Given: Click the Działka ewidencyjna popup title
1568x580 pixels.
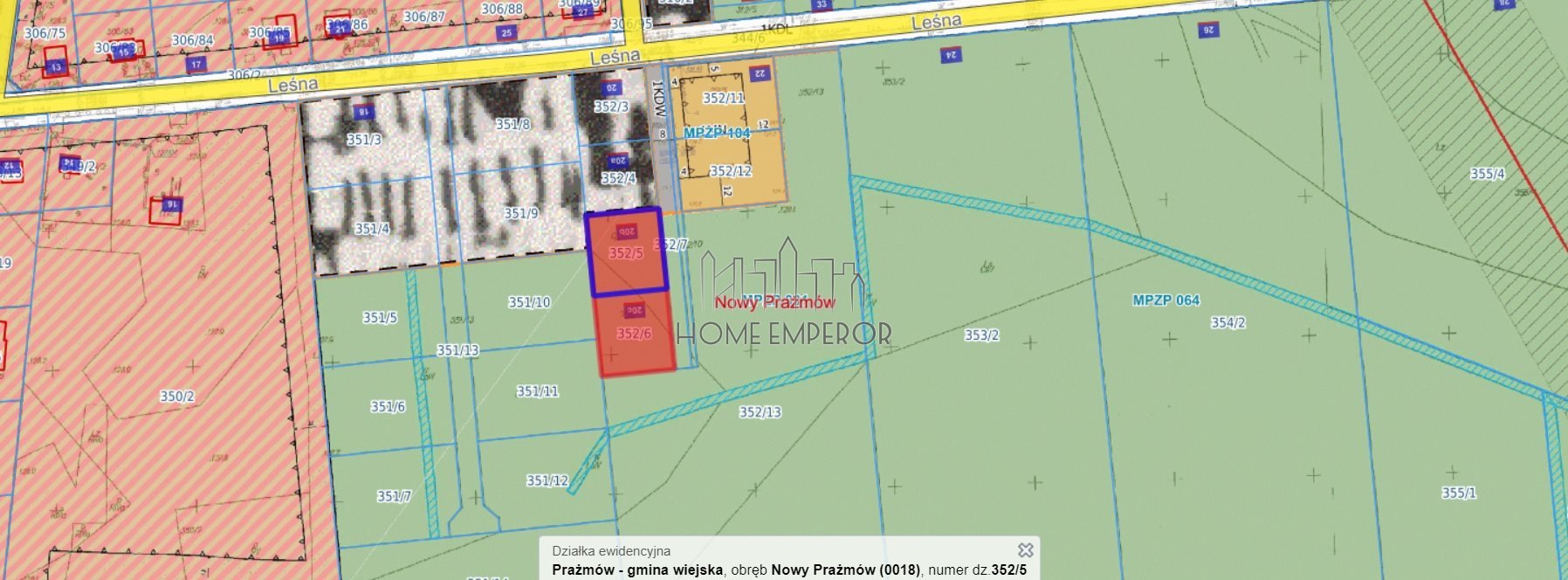Looking at the screenshot, I should [611, 550].
